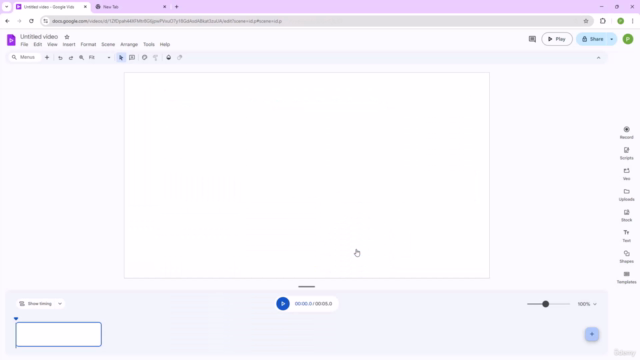The width and height of the screenshot is (640, 360).
Task: Open a new browser tab
Action: point(177,7)
